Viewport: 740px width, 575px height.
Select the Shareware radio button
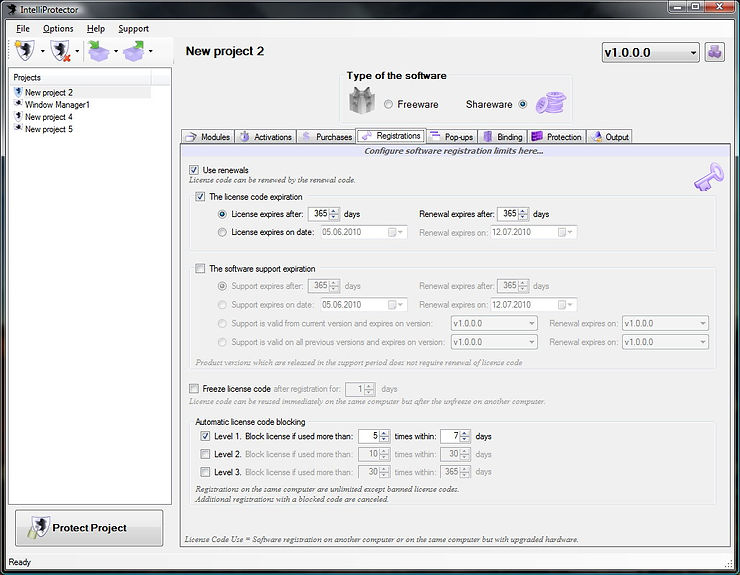pos(522,104)
